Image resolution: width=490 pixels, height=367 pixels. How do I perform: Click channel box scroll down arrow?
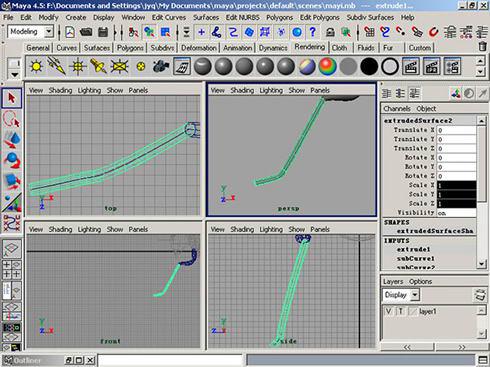pyautogui.click(x=481, y=264)
